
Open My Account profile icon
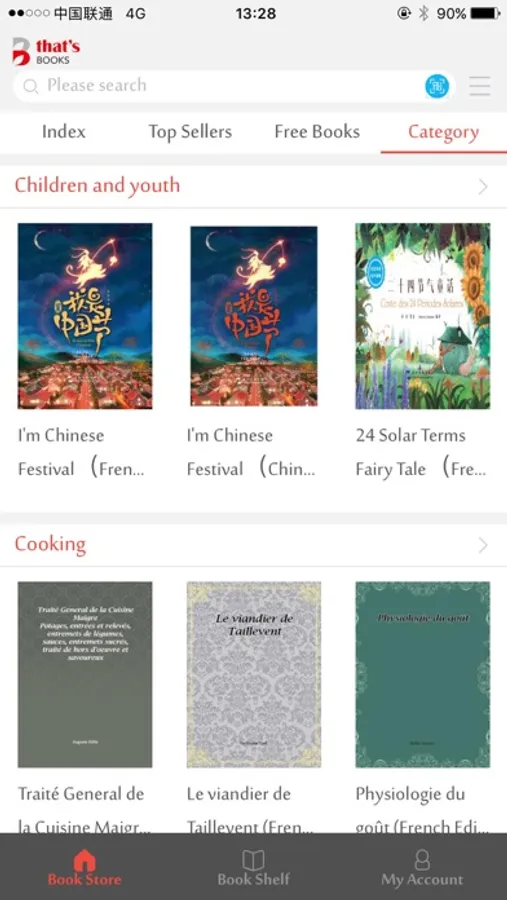coord(422,860)
